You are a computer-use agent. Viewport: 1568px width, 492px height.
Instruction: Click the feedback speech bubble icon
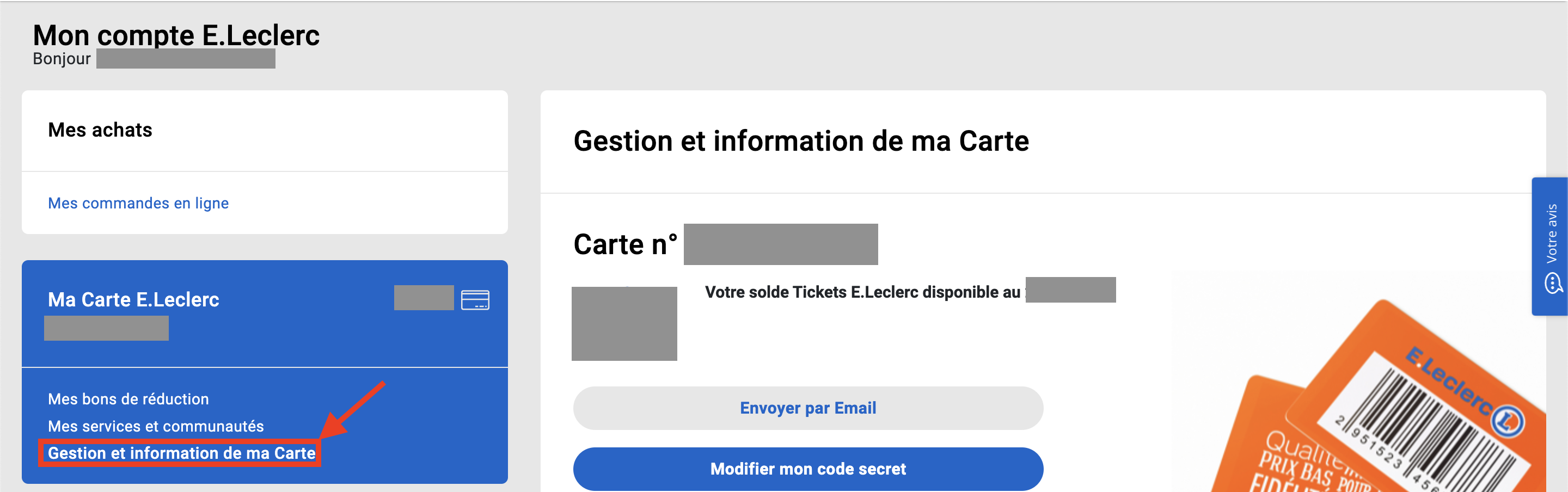tap(1552, 283)
